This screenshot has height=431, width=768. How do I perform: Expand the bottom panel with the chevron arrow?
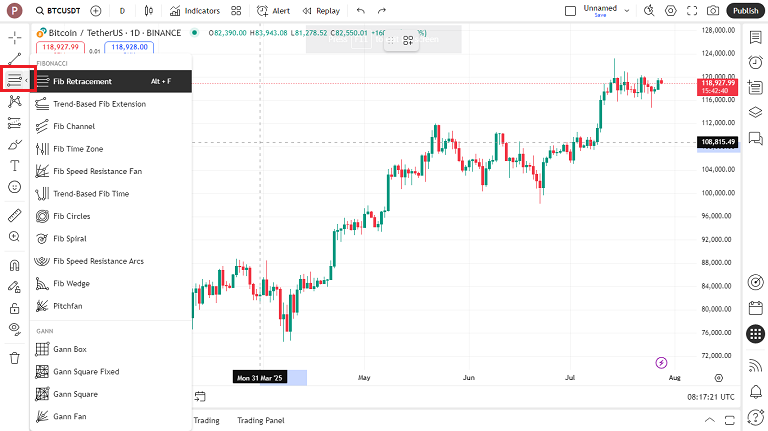(710, 421)
